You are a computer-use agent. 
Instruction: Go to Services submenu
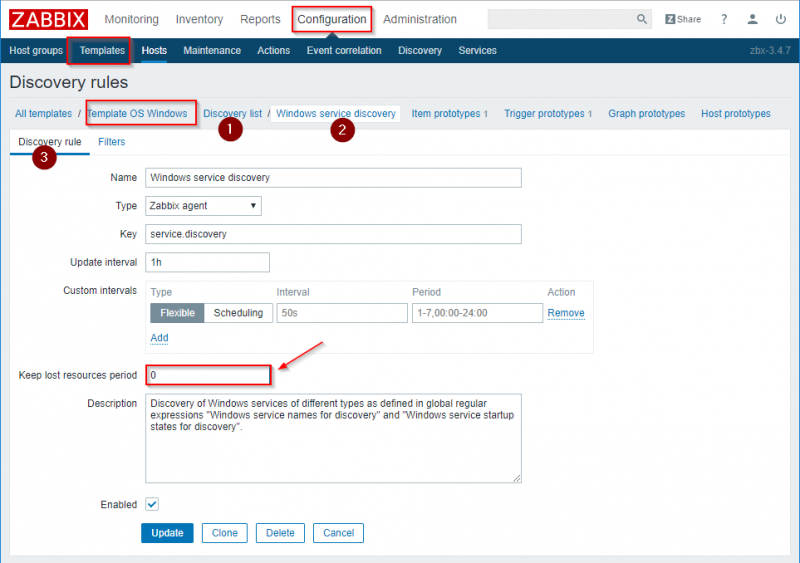[x=478, y=51]
